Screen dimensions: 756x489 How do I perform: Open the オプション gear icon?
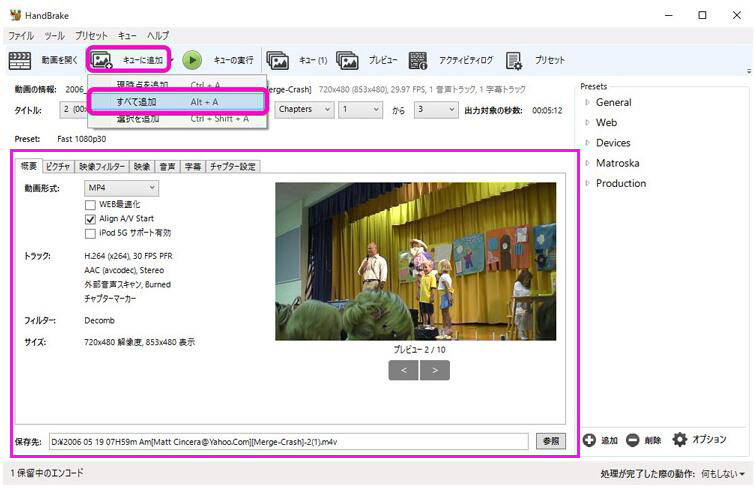click(680, 440)
